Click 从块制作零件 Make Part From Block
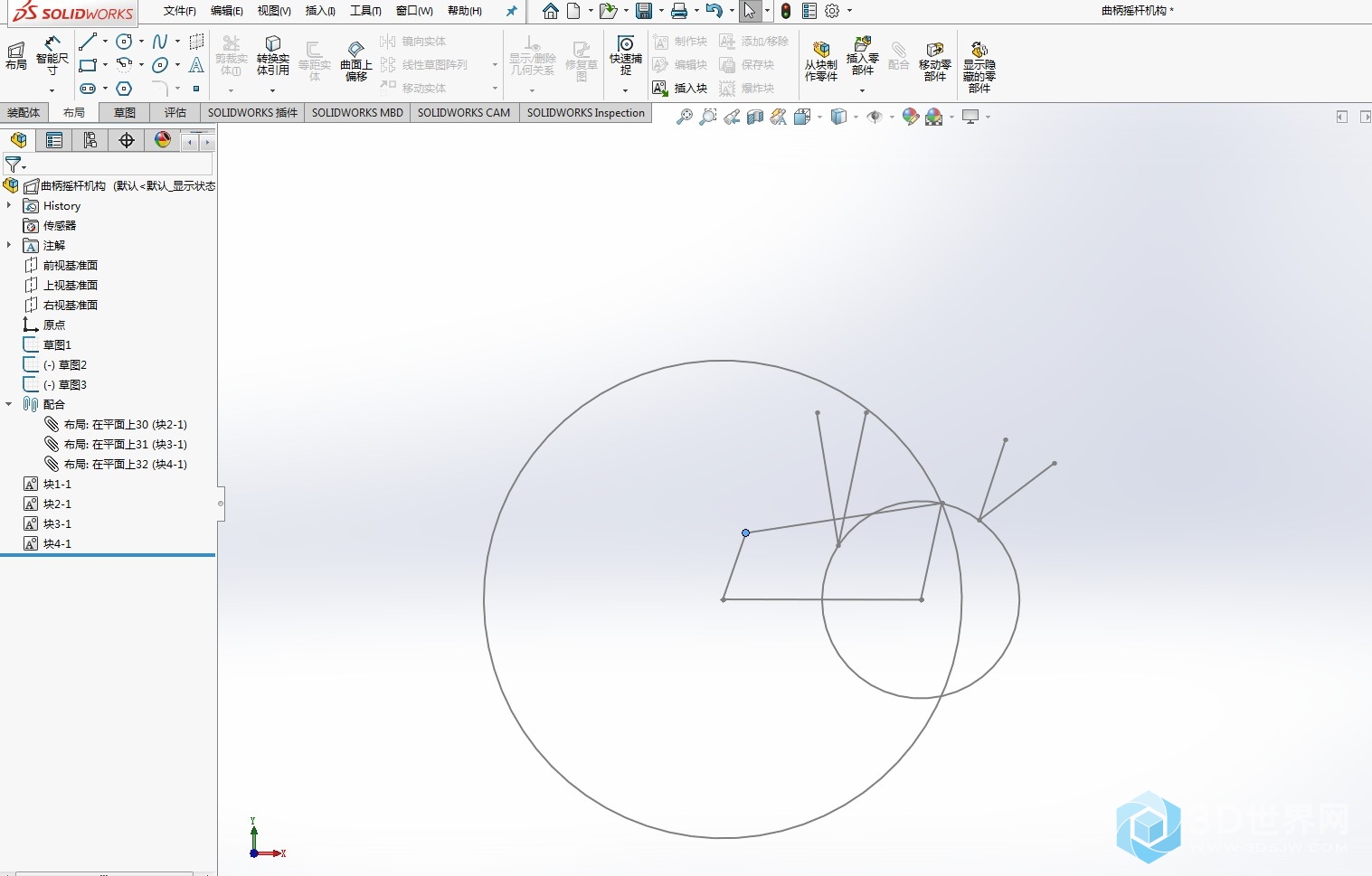This screenshot has width=1372, height=876. (821, 61)
